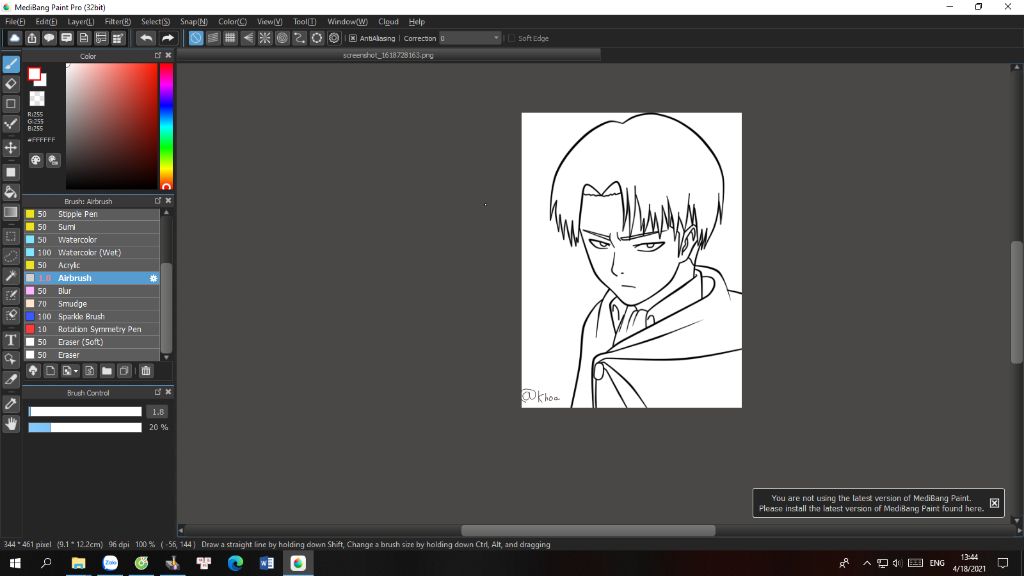The height and width of the screenshot is (576, 1024).
Task: Turn off snap with the Snap Off icon
Action: (196, 38)
